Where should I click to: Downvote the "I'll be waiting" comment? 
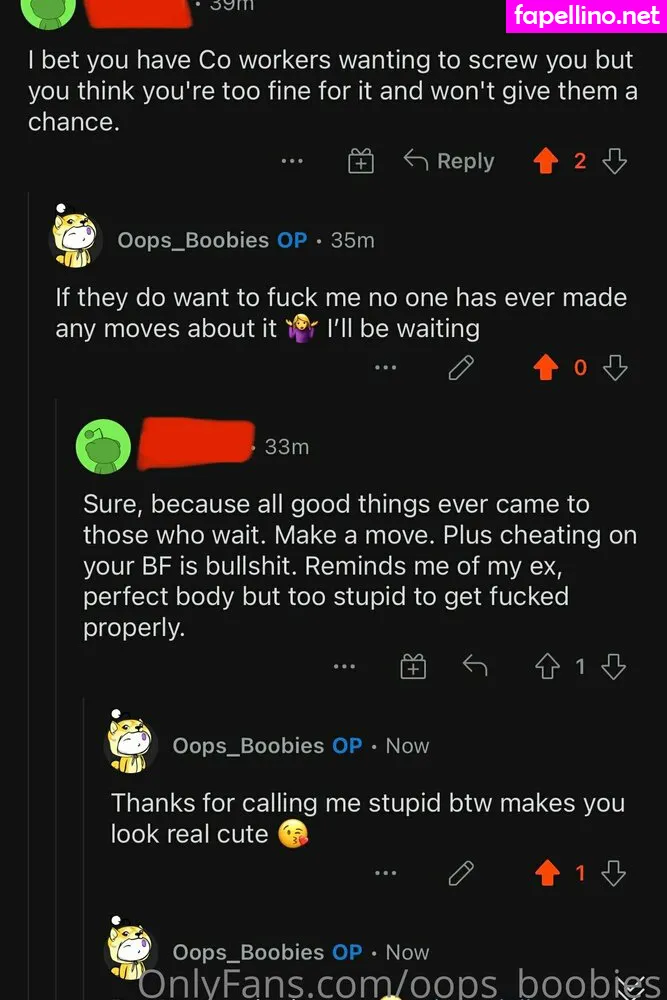[x=615, y=368]
